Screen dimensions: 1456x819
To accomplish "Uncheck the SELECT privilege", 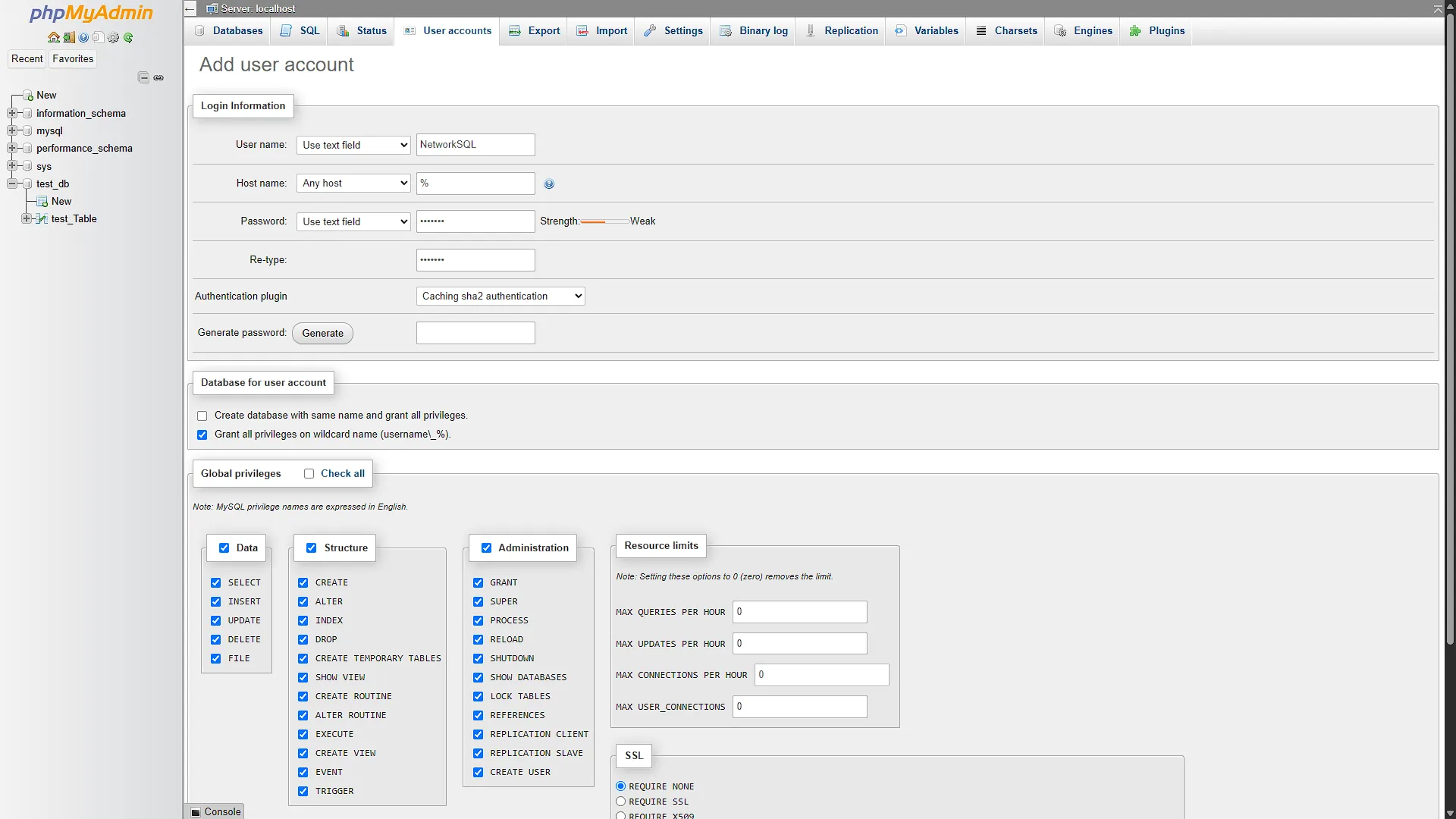I will tap(215, 583).
